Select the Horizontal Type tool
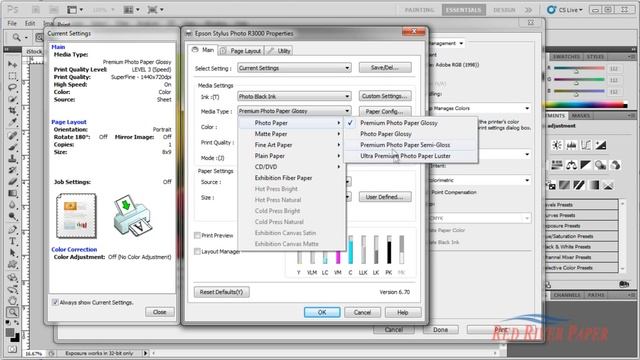This screenshot has width=640, height=360. pyautogui.click(x=12, y=241)
